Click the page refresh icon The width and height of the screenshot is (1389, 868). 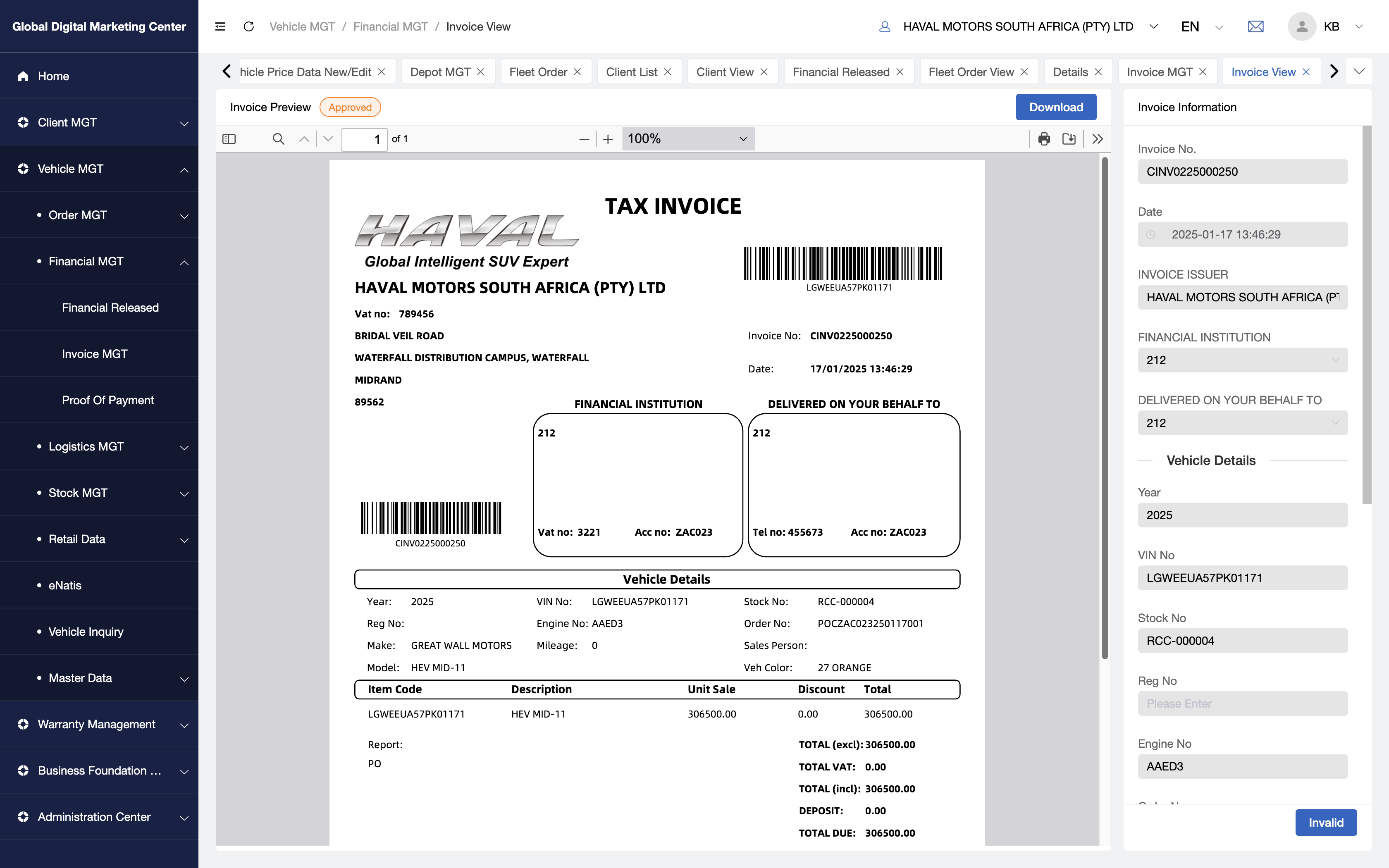pos(248,26)
